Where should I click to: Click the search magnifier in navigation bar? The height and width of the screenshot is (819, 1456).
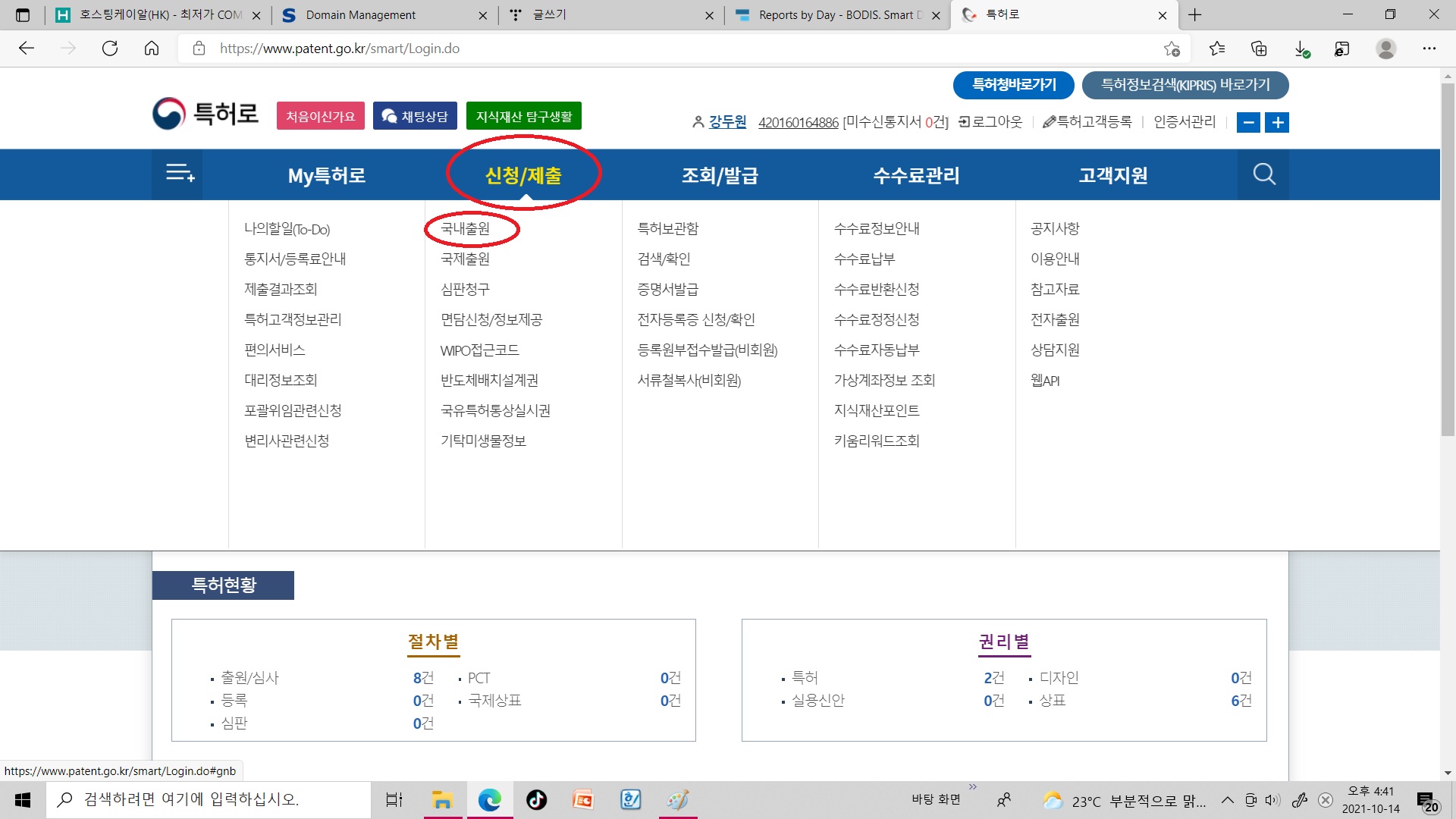click(1263, 174)
